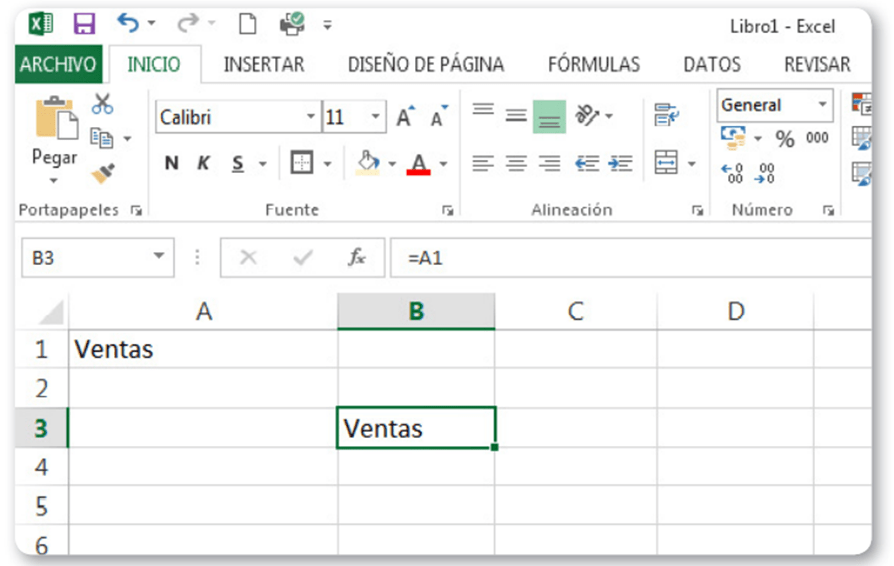Viewport: 894px width, 566px height.
Task: Apply thousands separator 000 style
Action: coord(817,138)
